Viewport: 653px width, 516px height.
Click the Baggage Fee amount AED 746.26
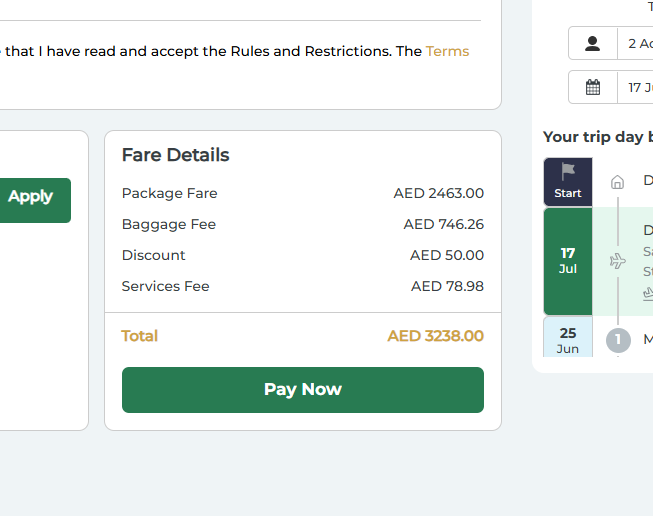(x=443, y=224)
